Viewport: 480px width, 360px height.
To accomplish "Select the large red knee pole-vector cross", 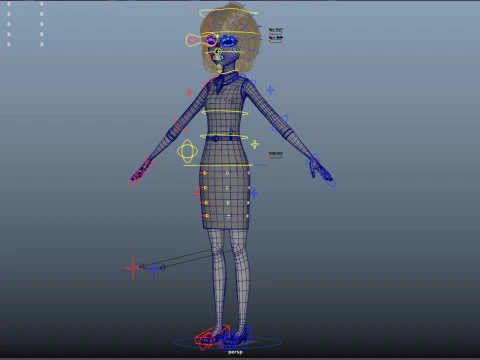I will (x=133, y=268).
